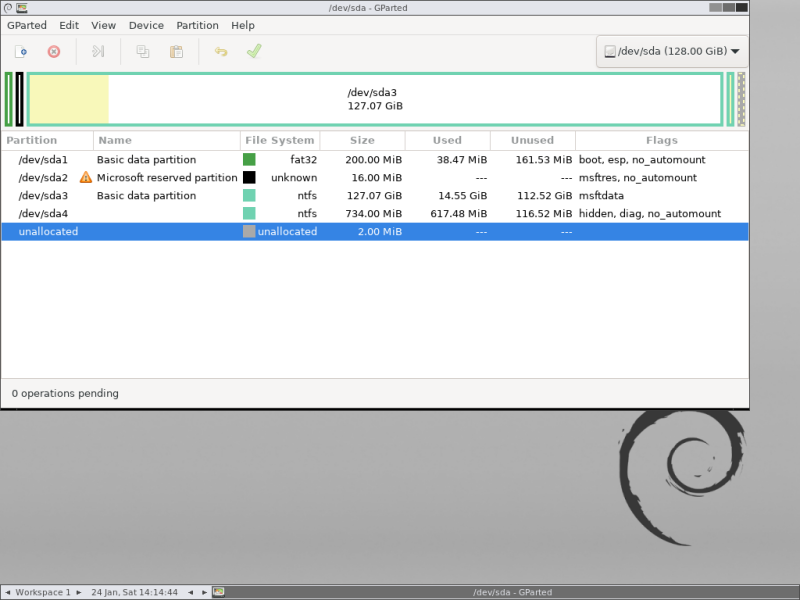
Task: Click the Copy partition toolbar icon
Action: pos(143,52)
